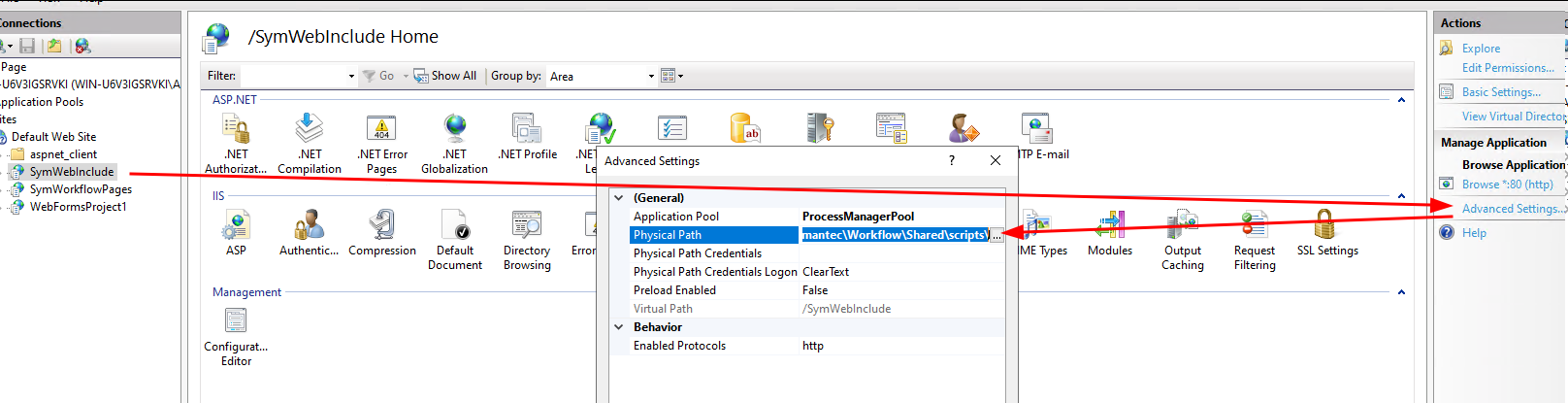Select Physical Path Credentials Logon row
Image resolution: width=1568 pixels, height=403 pixels.
click(809, 272)
